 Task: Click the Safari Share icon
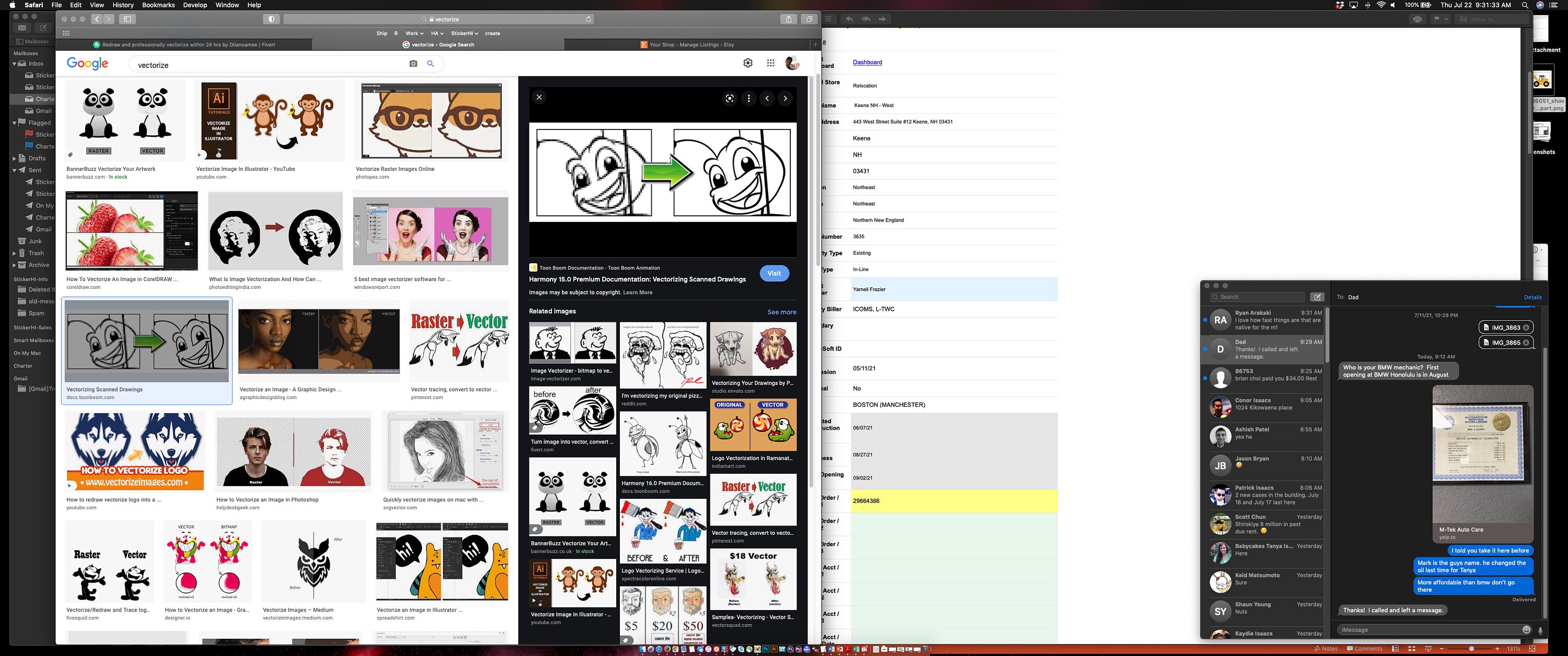tap(788, 19)
